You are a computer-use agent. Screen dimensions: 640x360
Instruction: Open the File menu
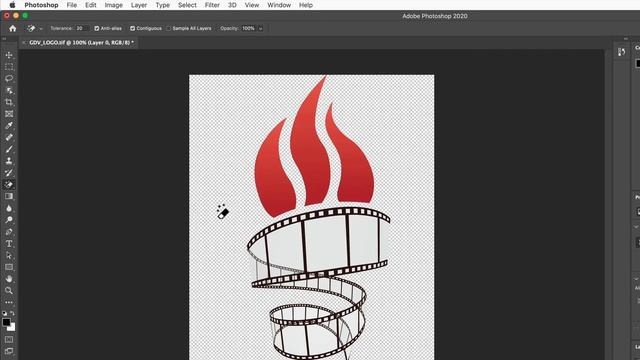[72, 5]
